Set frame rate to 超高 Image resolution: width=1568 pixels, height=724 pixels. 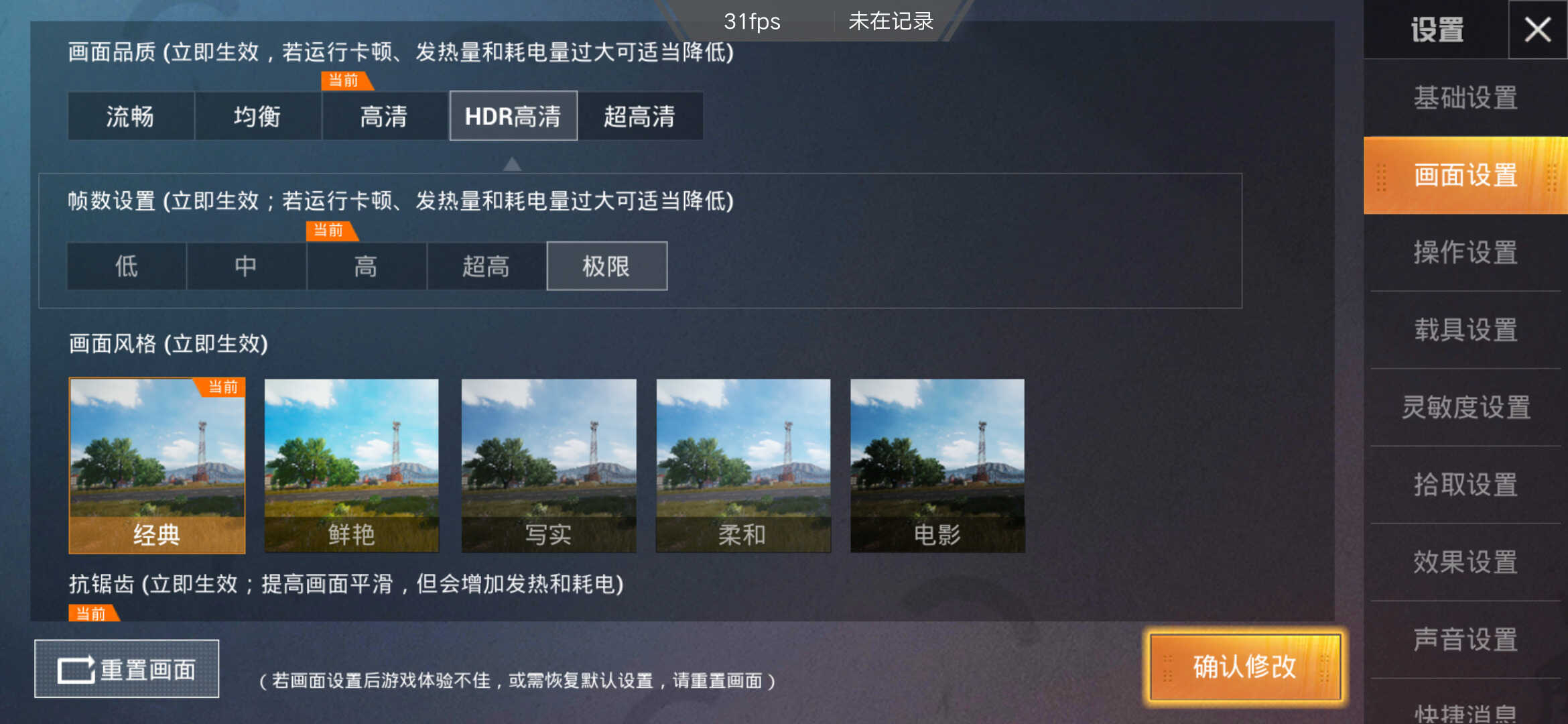[x=486, y=266]
